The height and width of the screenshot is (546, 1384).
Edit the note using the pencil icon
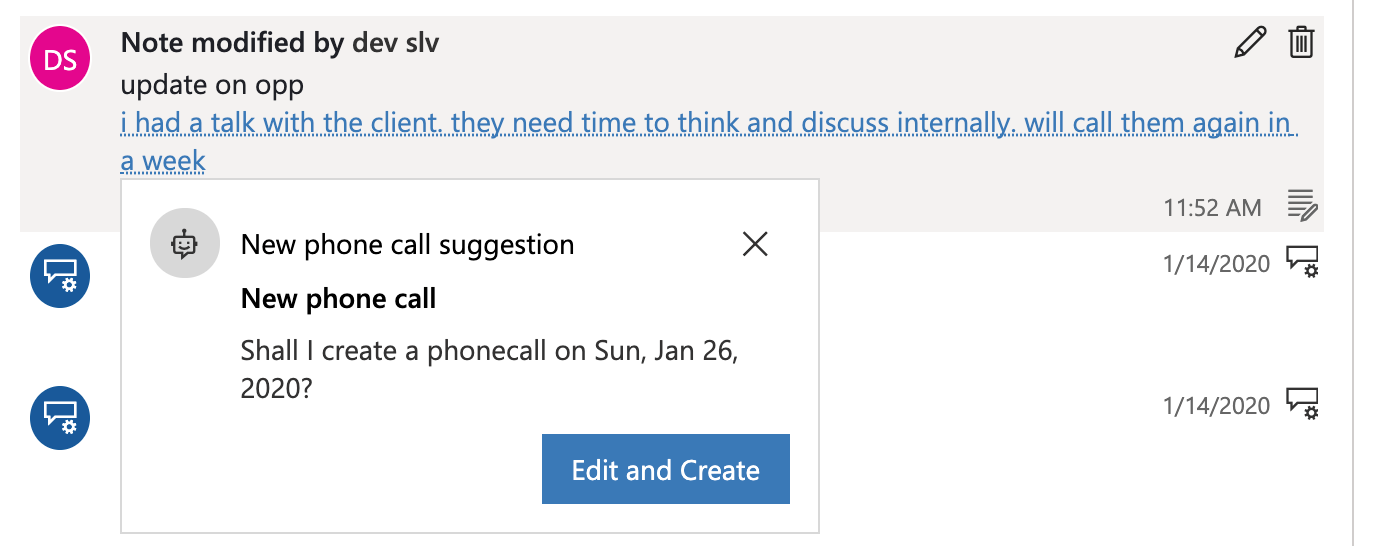click(x=1250, y=43)
